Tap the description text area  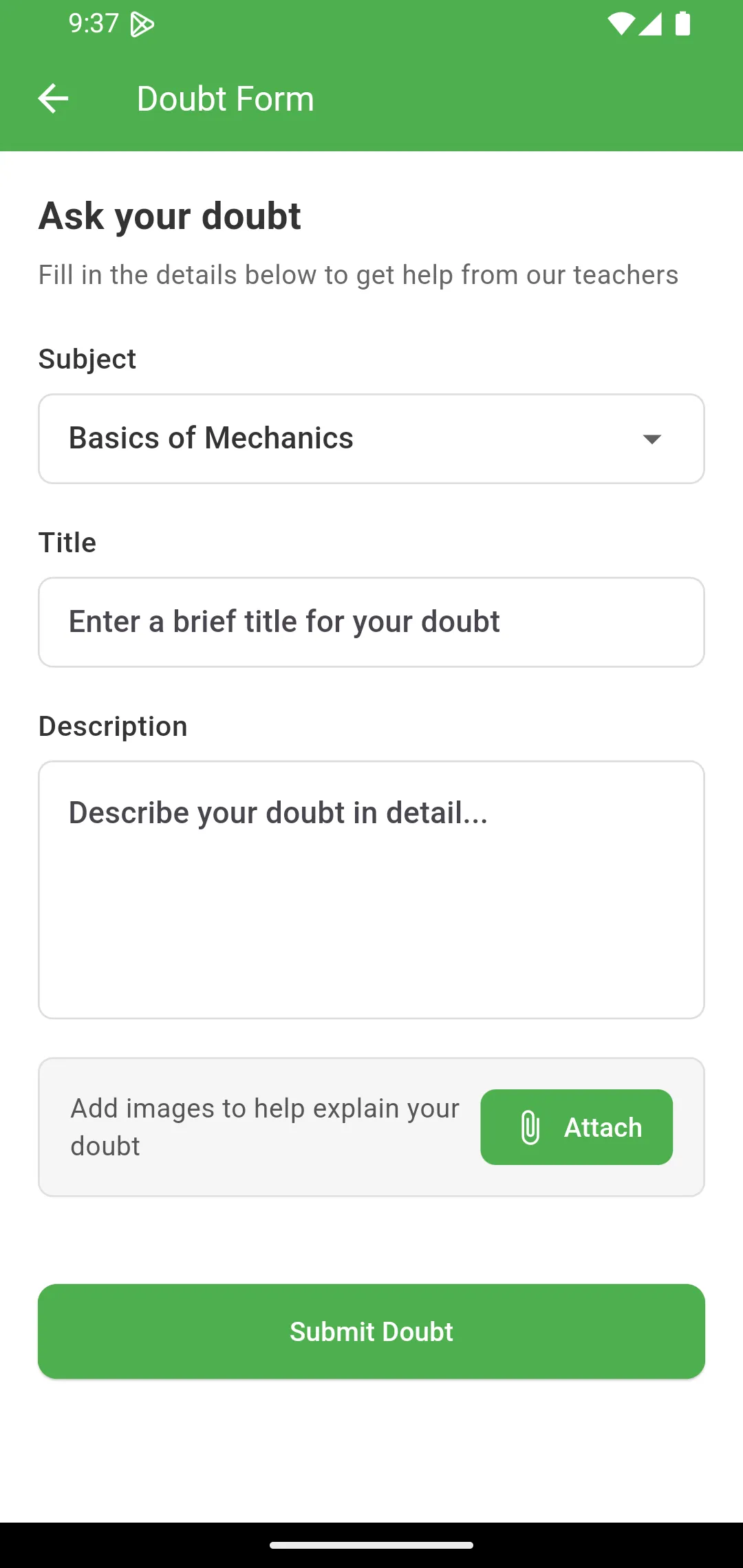371,889
